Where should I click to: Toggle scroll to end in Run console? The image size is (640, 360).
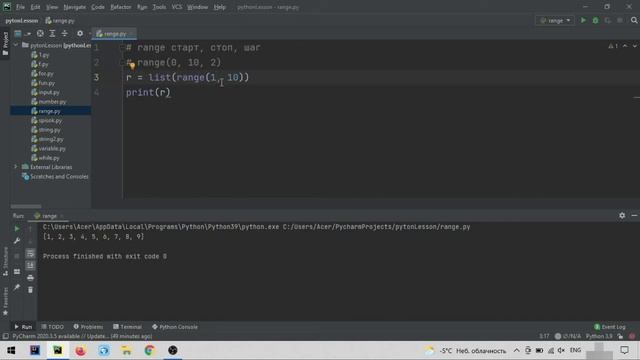pos(30,266)
